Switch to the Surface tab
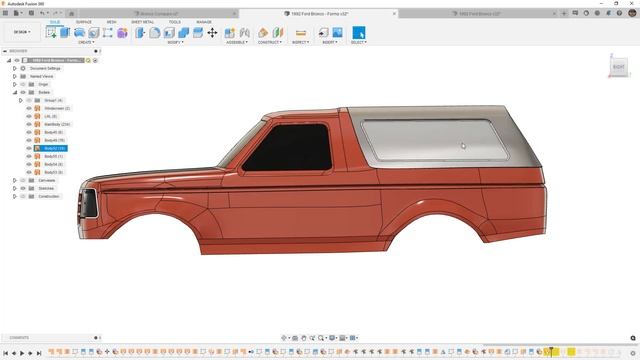 point(84,22)
